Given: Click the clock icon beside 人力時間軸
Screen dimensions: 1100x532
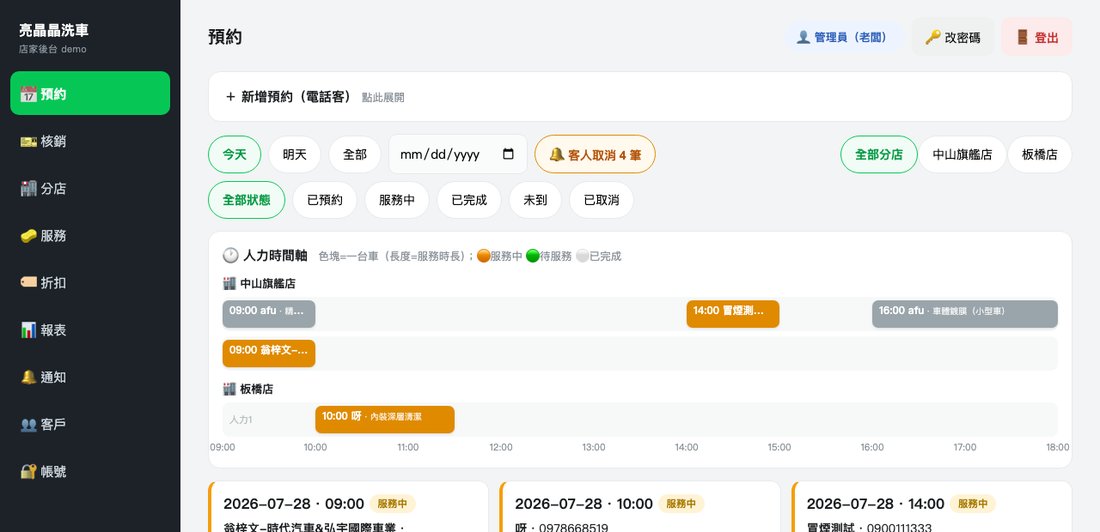Looking at the screenshot, I should 230,255.
